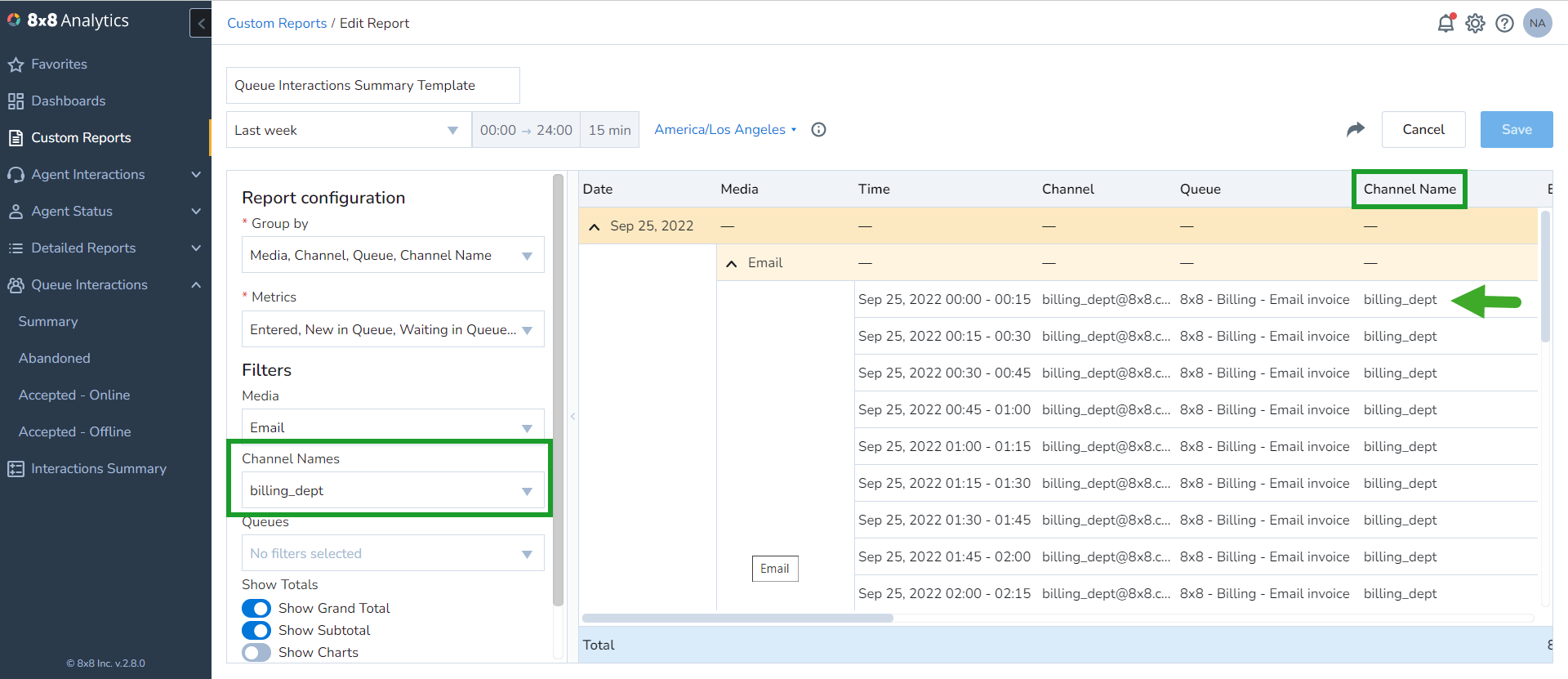Click the Media column header
The width and height of the screenshot is (1568, 679).
(x=739, y=190)
